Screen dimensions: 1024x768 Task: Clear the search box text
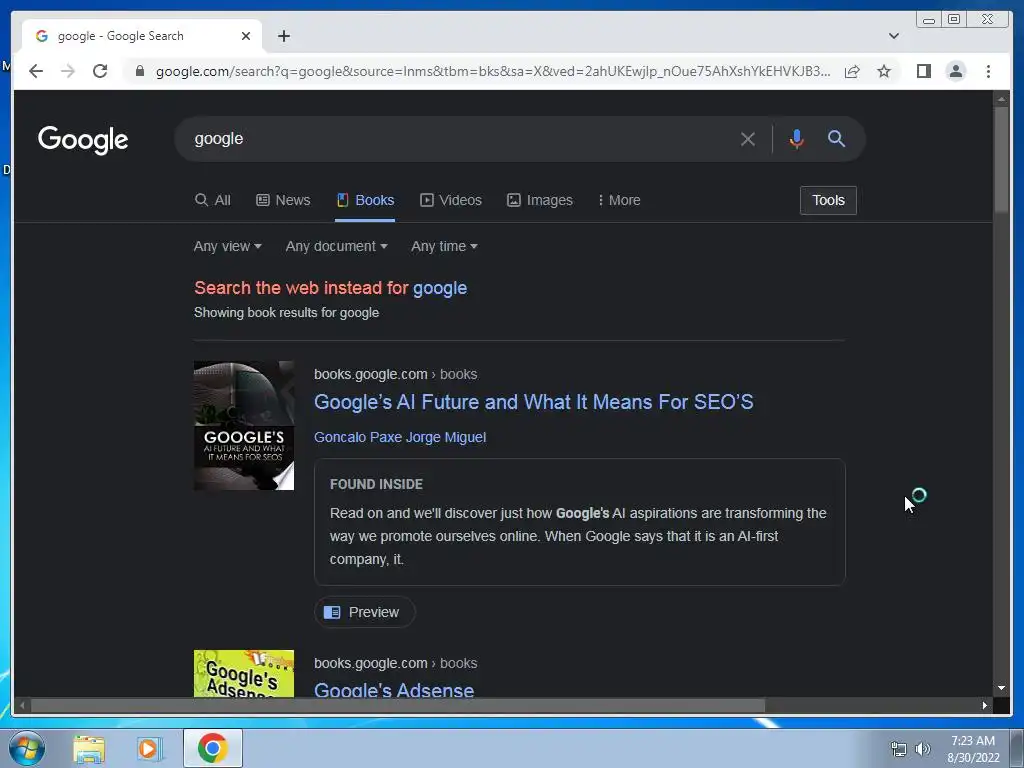(x=748, y=138)
